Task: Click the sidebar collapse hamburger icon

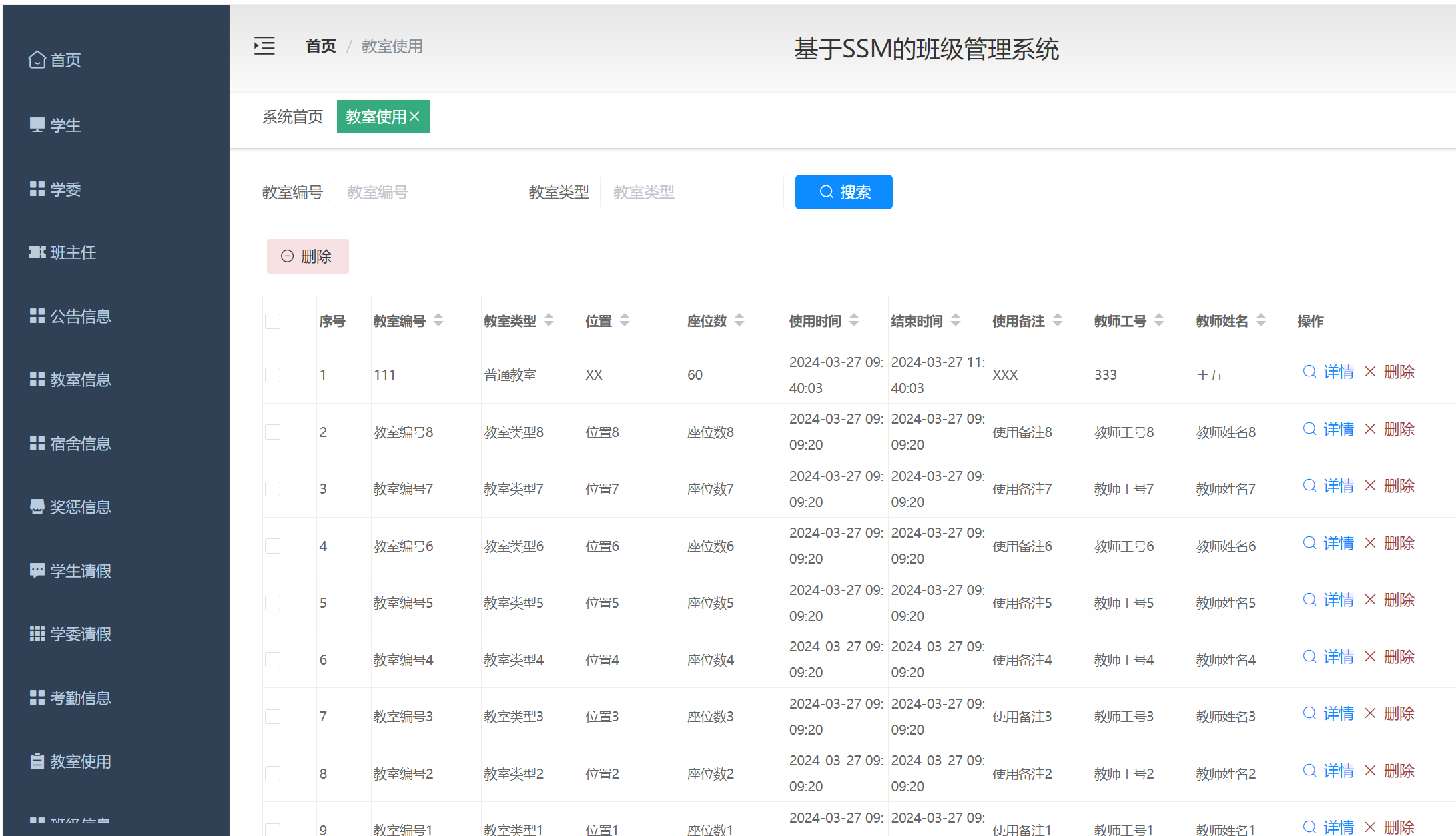Action: coord(264,46)
